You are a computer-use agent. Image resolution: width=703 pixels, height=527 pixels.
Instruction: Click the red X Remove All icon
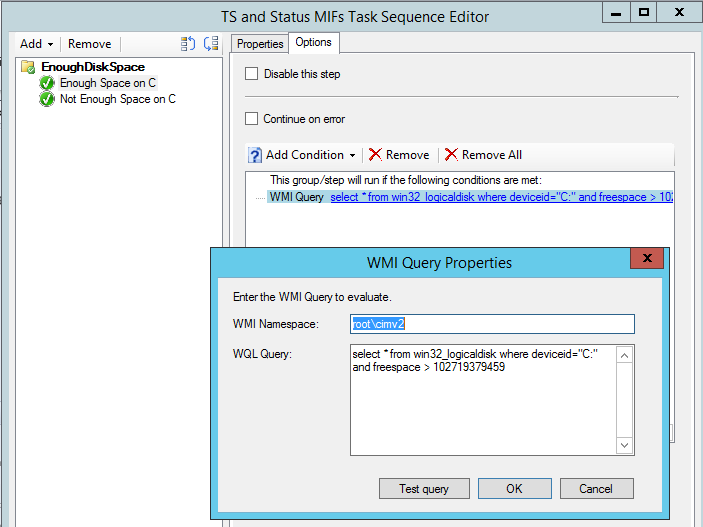(451, 155)
